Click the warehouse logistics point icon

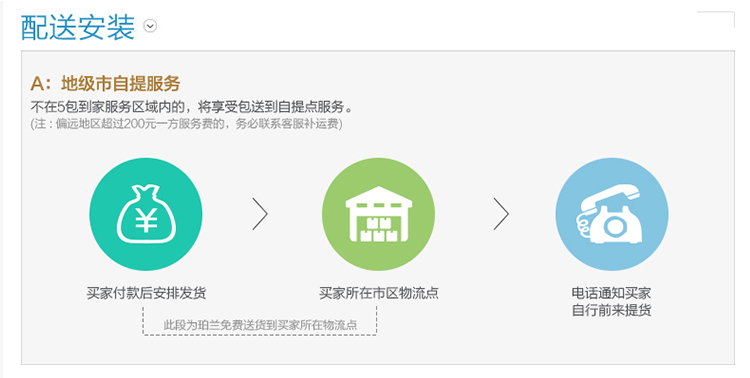(378, 214)
